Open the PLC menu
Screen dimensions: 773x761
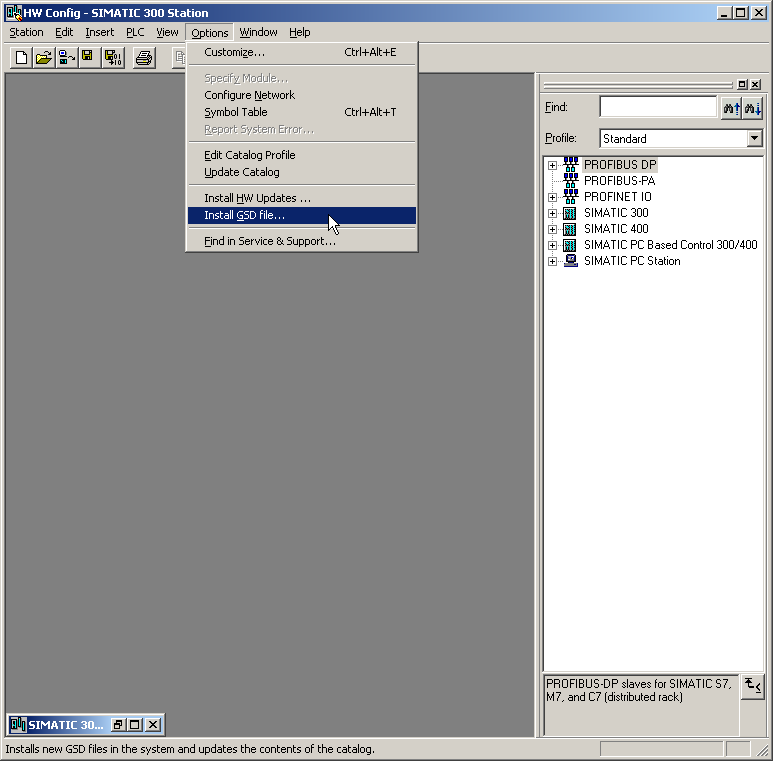[x=135, y=33]
